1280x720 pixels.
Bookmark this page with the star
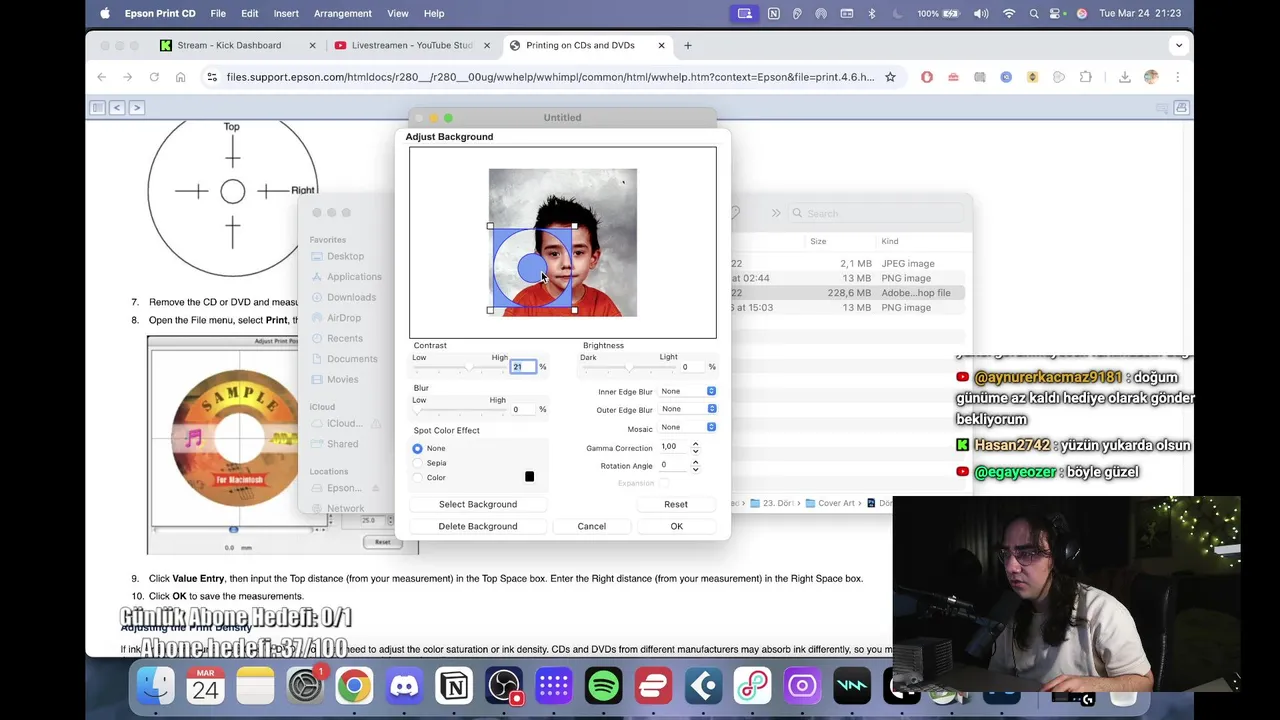click(x=890, y=77)
